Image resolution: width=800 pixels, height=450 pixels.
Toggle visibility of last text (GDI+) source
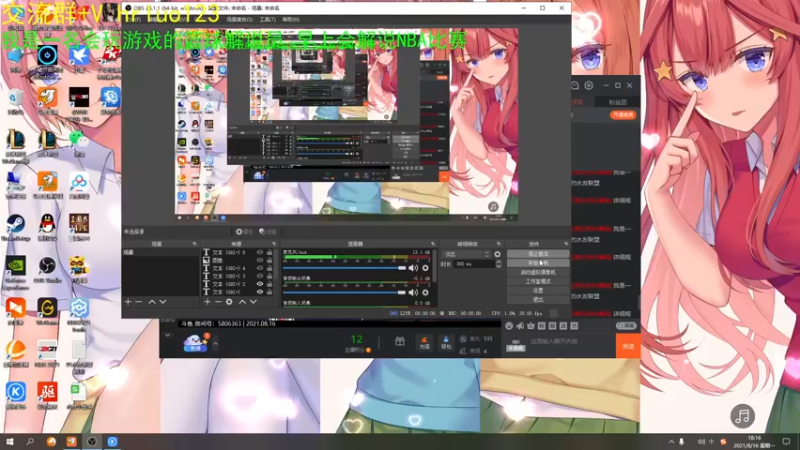260,292
